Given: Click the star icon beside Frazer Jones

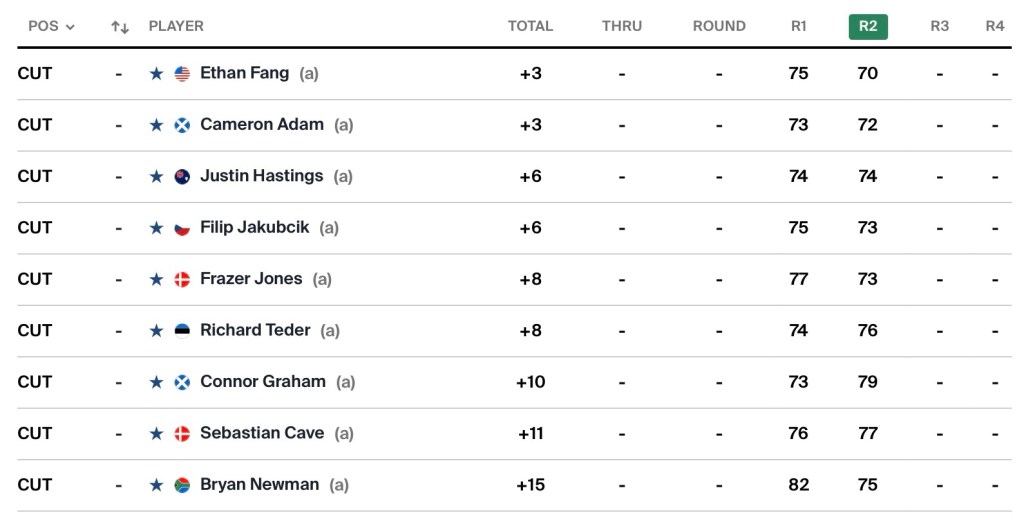Looking at the screenshot, I should tap(156, 279).
